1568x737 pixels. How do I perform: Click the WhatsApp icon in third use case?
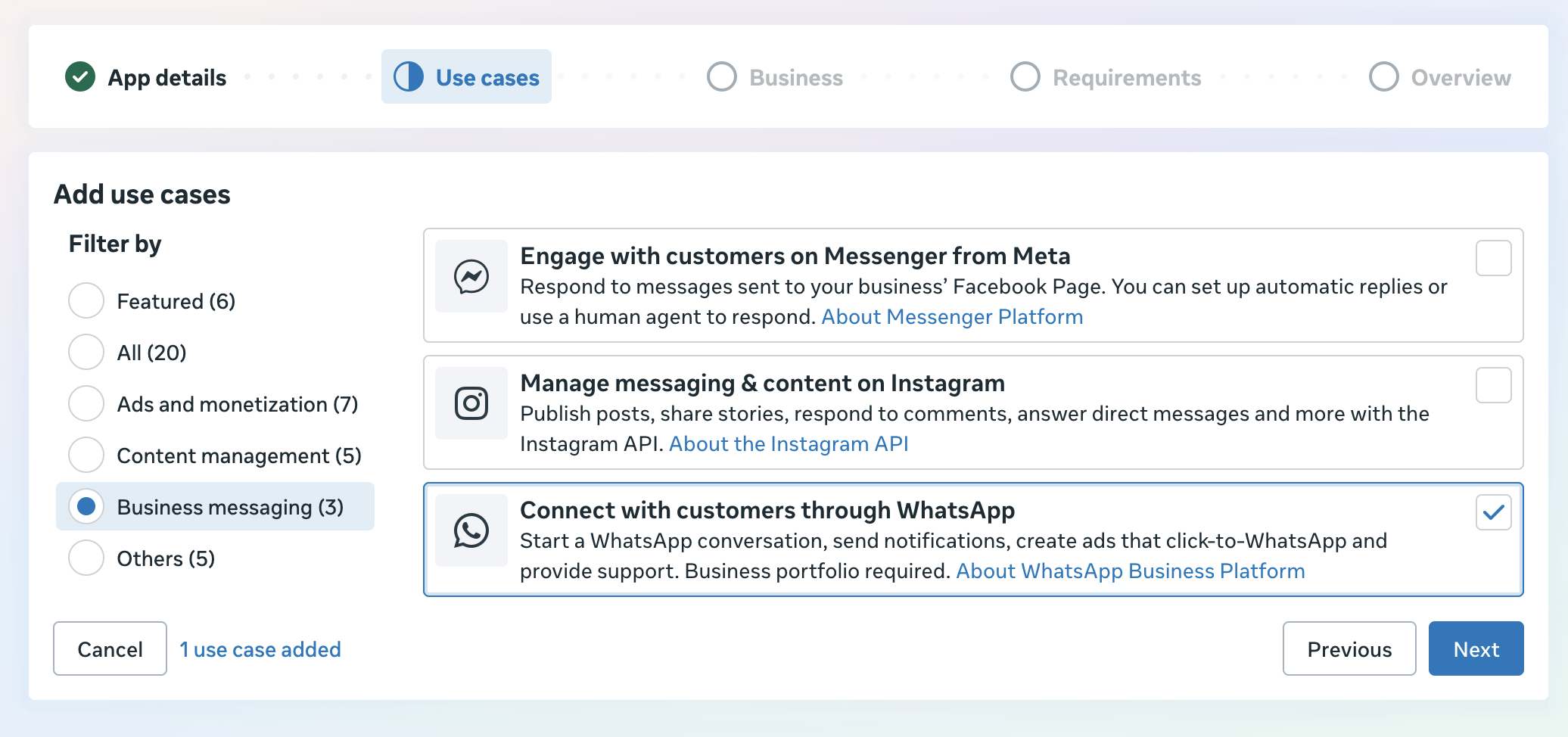pyautogui.click(x=471, y=530)
